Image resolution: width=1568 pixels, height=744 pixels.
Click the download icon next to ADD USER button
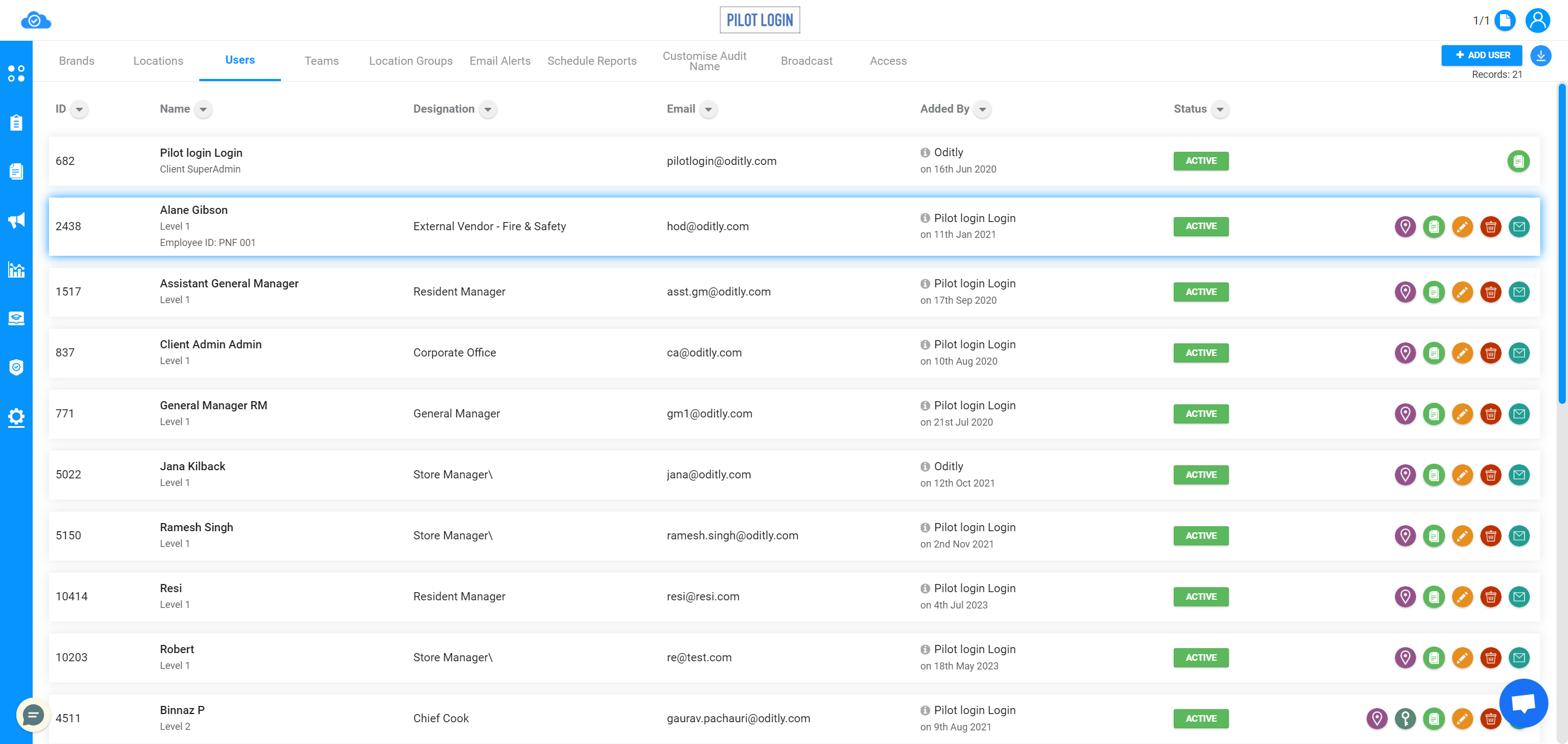[x=1543, y=56]
